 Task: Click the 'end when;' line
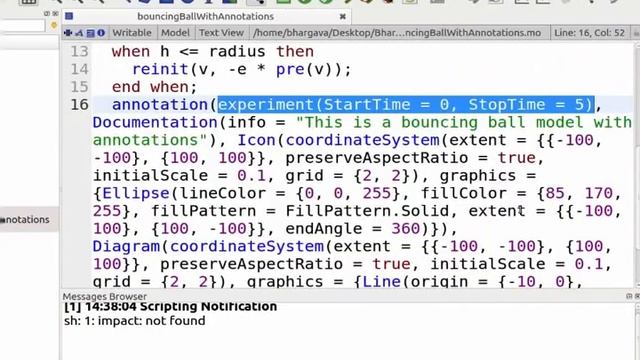pos(154,87)
